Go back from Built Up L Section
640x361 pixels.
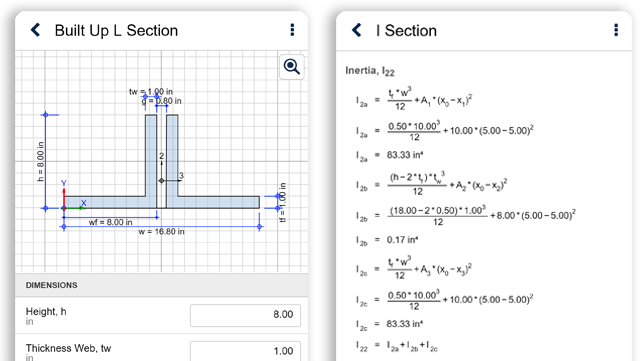[x=36, y=30]
